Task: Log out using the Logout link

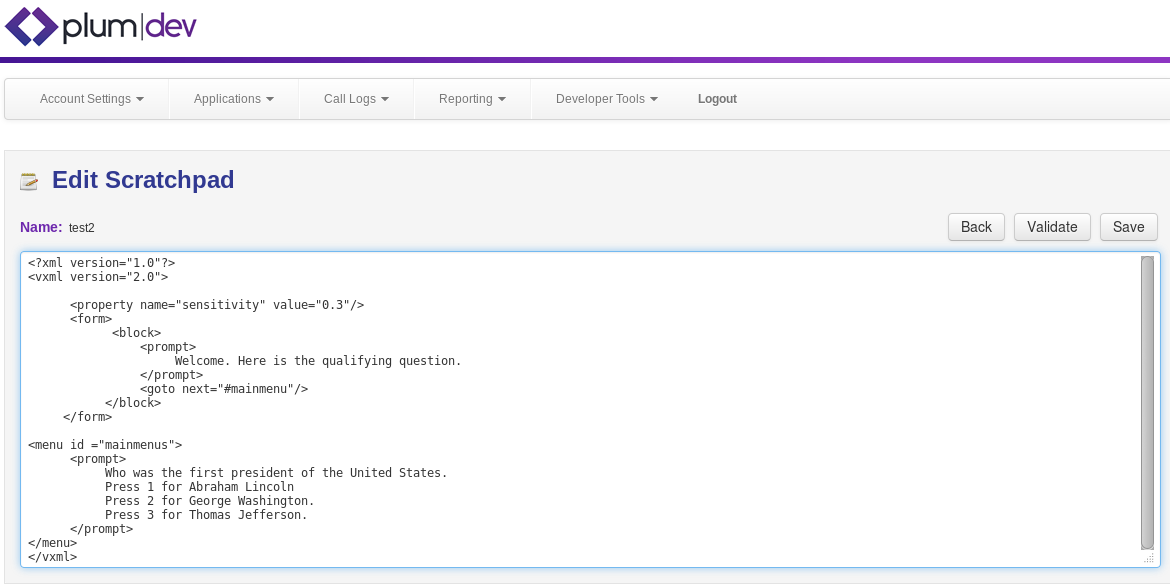Action: (717, 99)
